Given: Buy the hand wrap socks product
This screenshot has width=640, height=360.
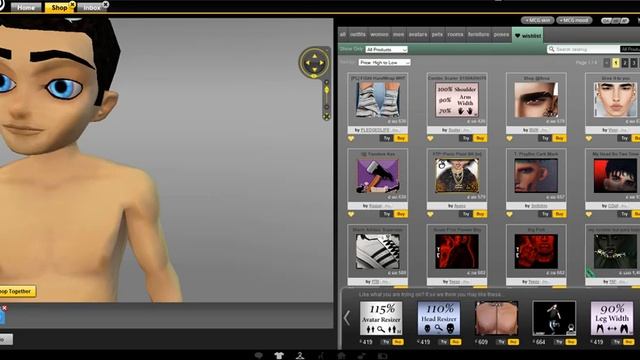Looking at the screenshot, I should point(401,138).
